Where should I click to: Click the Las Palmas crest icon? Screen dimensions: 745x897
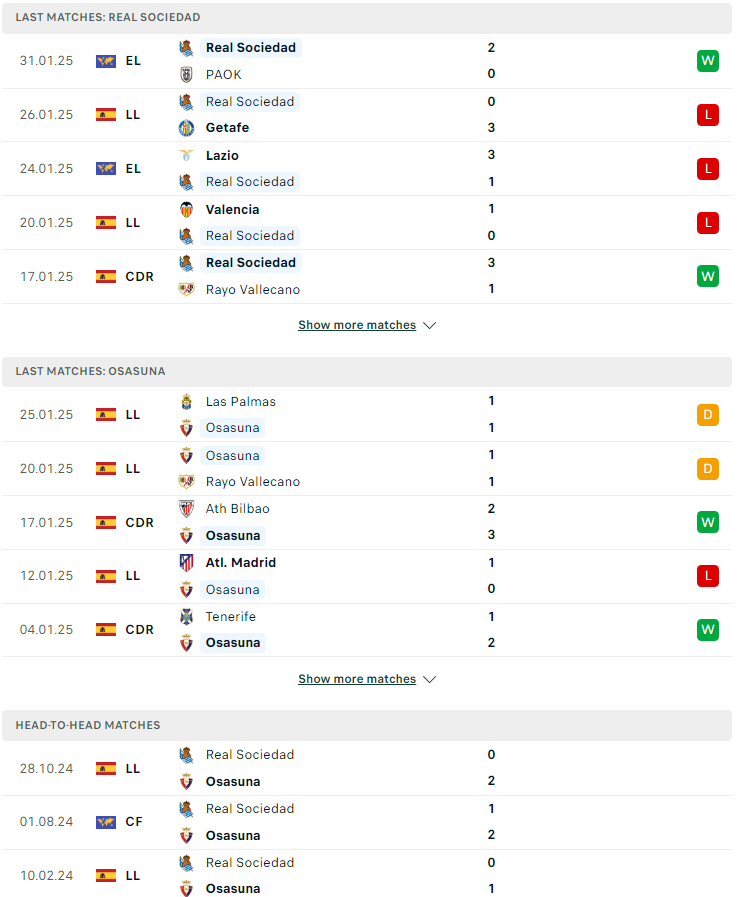coord(186,402)
